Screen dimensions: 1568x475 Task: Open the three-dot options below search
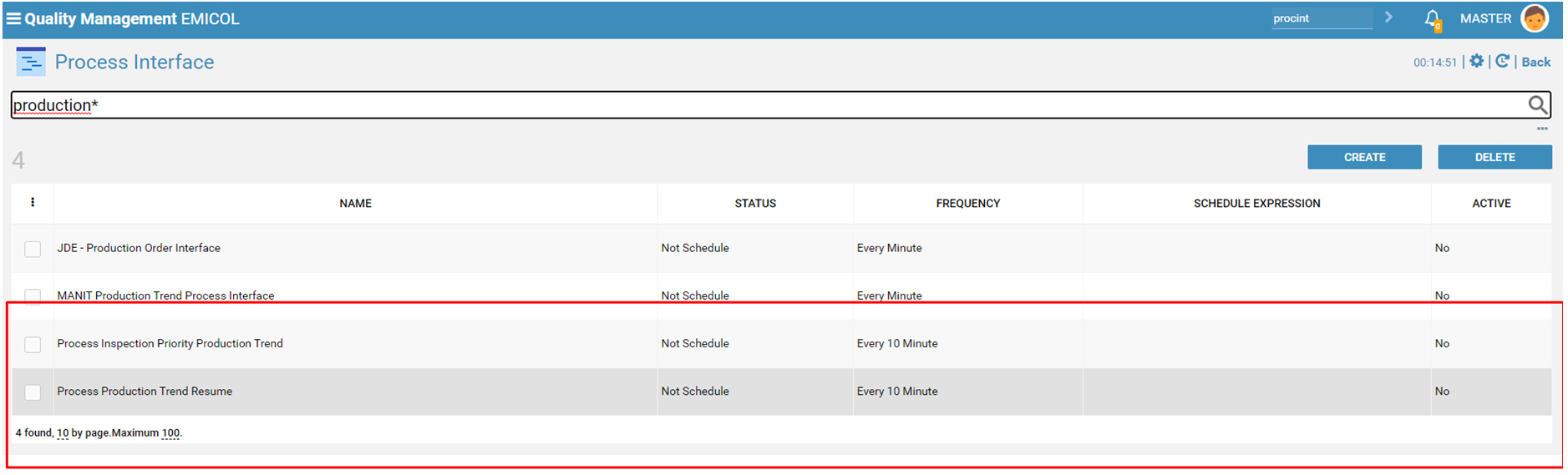pyautogui.click(x=1542, y=129)
